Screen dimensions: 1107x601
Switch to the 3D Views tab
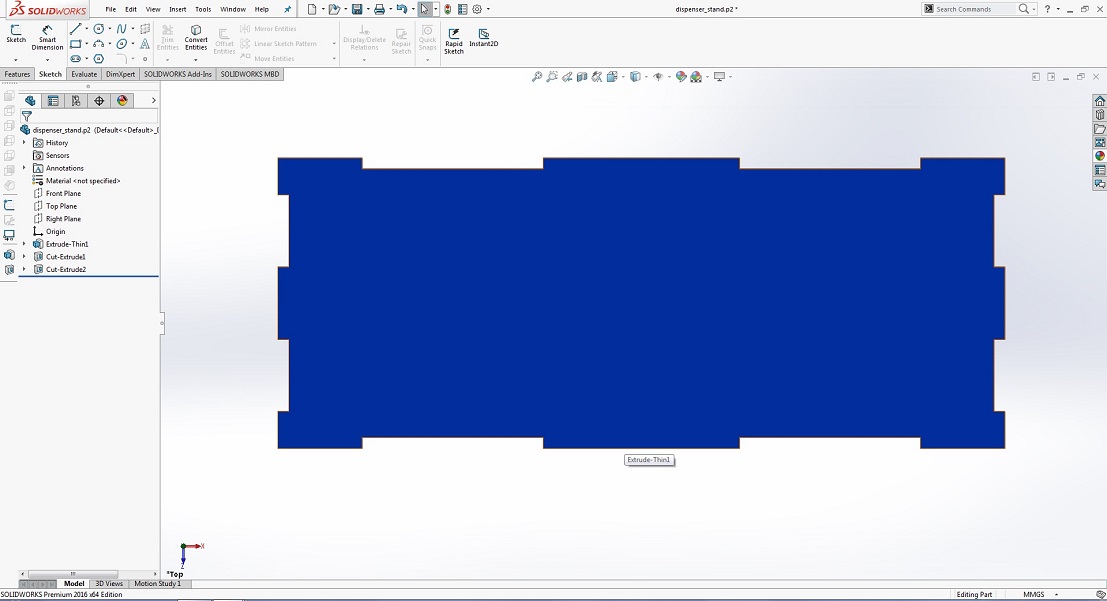coord(109,584)
